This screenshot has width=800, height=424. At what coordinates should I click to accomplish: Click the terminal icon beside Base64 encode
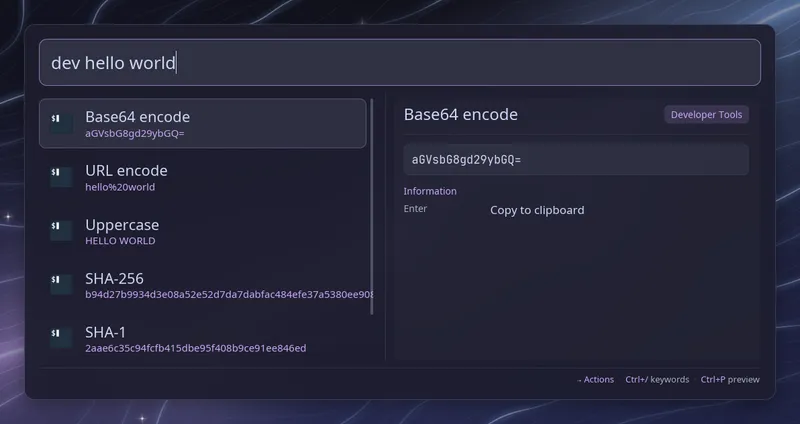click(x=61, y=123)
